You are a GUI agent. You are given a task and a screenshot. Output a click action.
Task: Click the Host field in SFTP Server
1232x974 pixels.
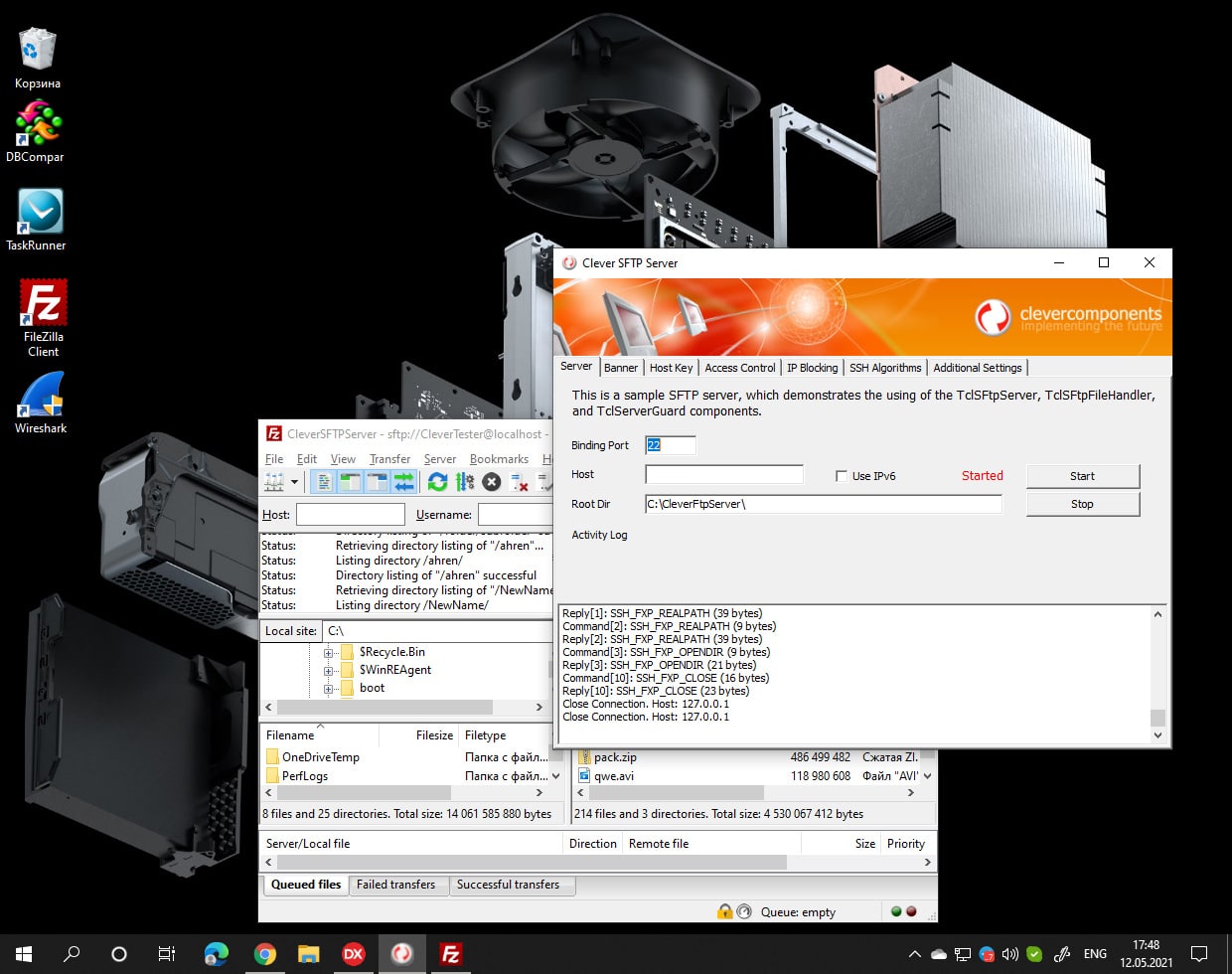pos(724,474)
